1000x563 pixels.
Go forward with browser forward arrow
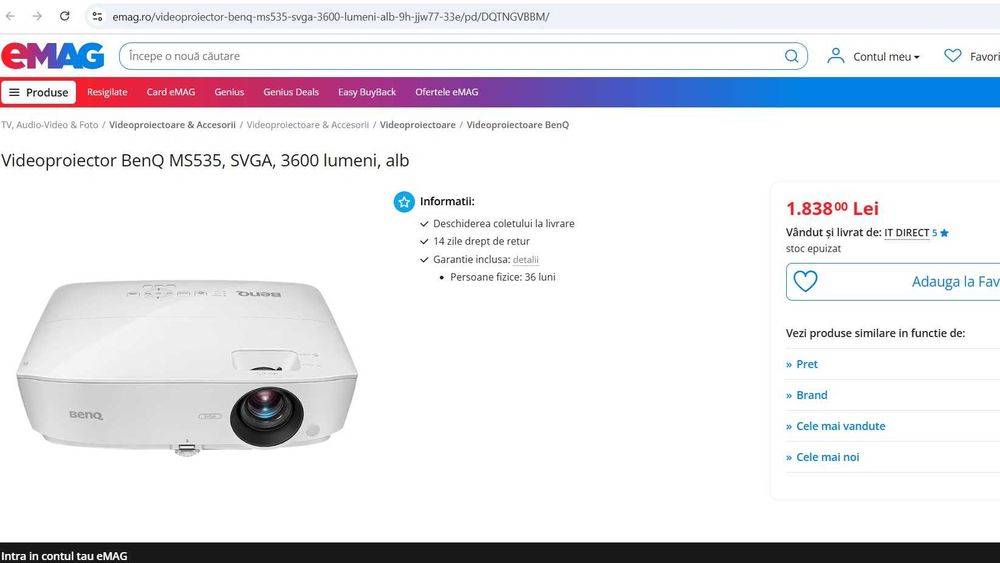click(x=37, y=17)
